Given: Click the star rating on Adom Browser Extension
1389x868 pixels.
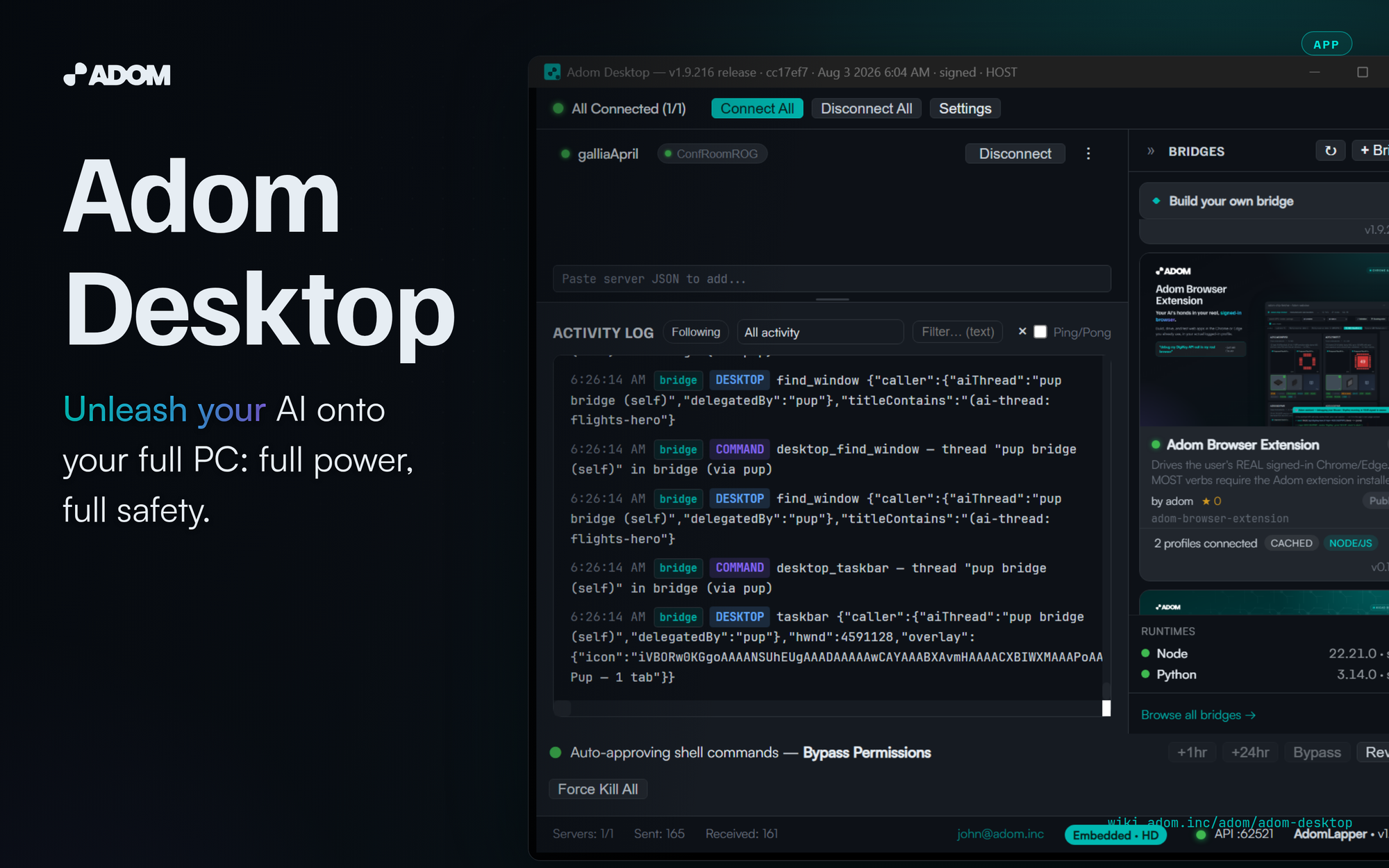Looking at the screenshot, I should pos(1211,501).
